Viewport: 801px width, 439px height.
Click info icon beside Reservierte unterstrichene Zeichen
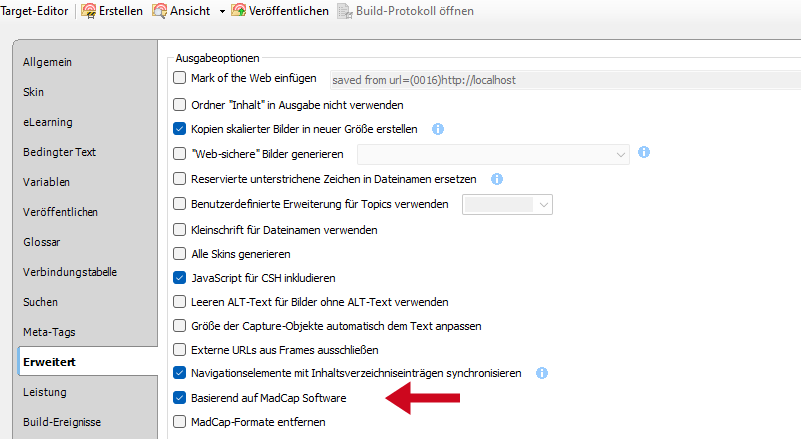pos(496,179)
